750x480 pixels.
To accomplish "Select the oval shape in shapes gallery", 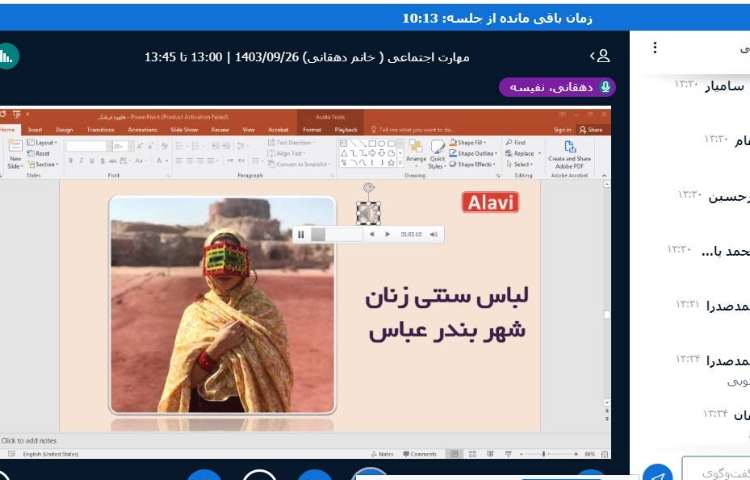I will point(382,143).
